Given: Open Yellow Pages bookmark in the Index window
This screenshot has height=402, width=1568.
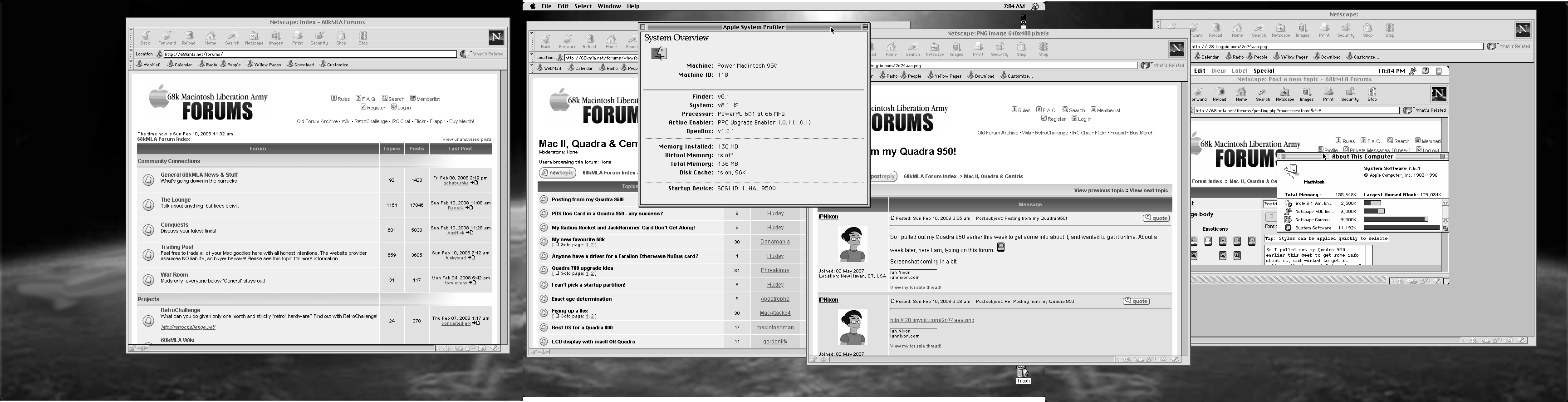Looking at the screenshot, I should point(264,64).
